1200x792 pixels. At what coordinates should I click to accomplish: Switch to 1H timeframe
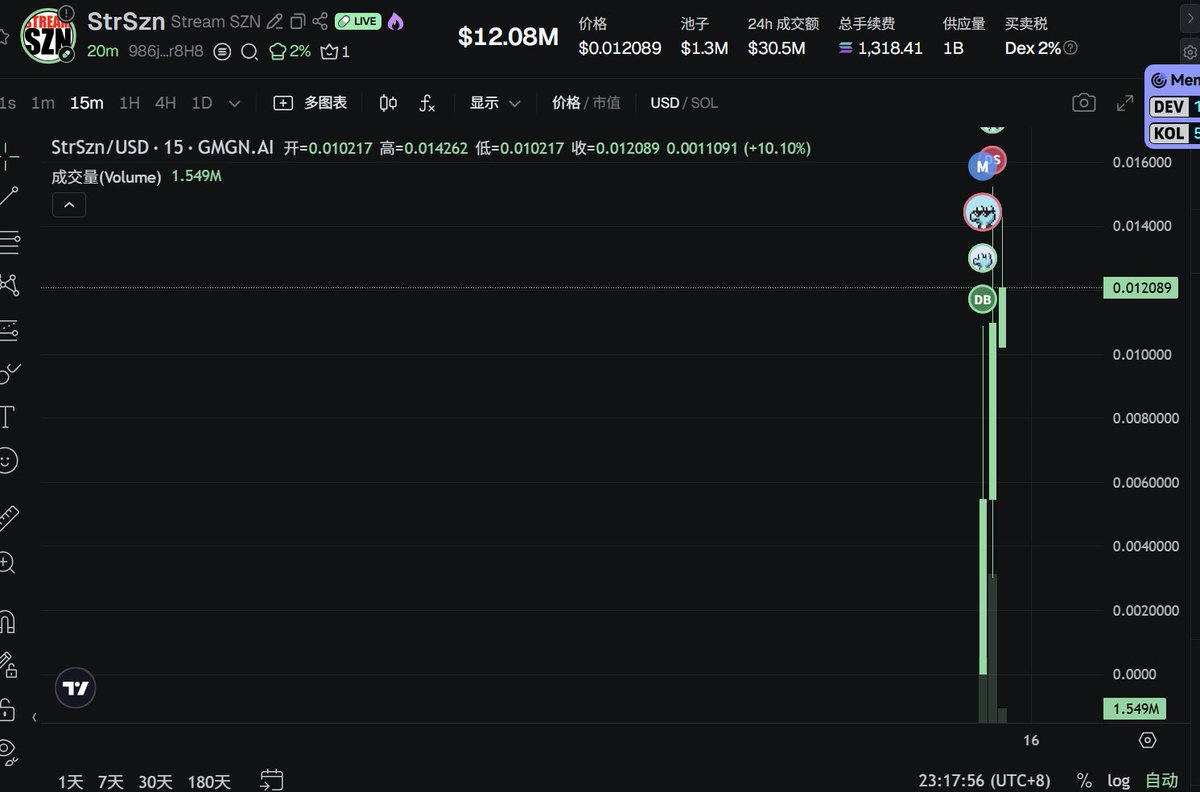point(129,103)
